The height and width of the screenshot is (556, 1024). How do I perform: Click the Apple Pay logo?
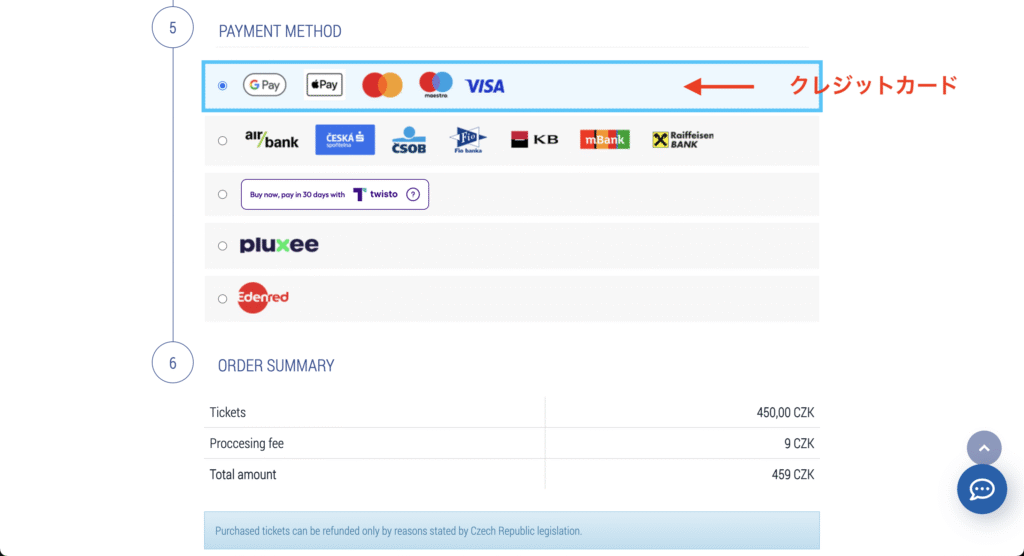(324, 86)
